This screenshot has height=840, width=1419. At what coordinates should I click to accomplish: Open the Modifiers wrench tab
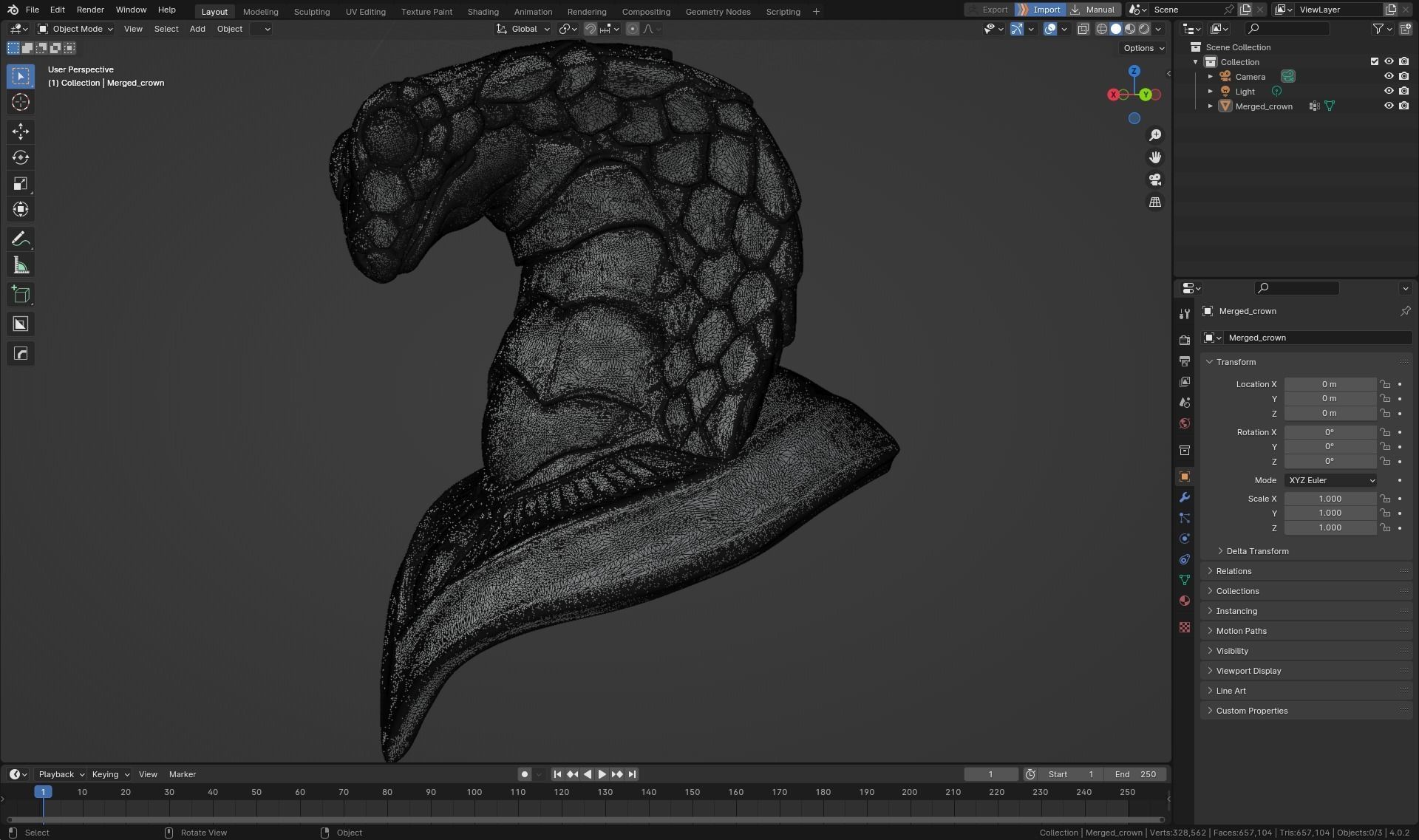(1185, 497)
